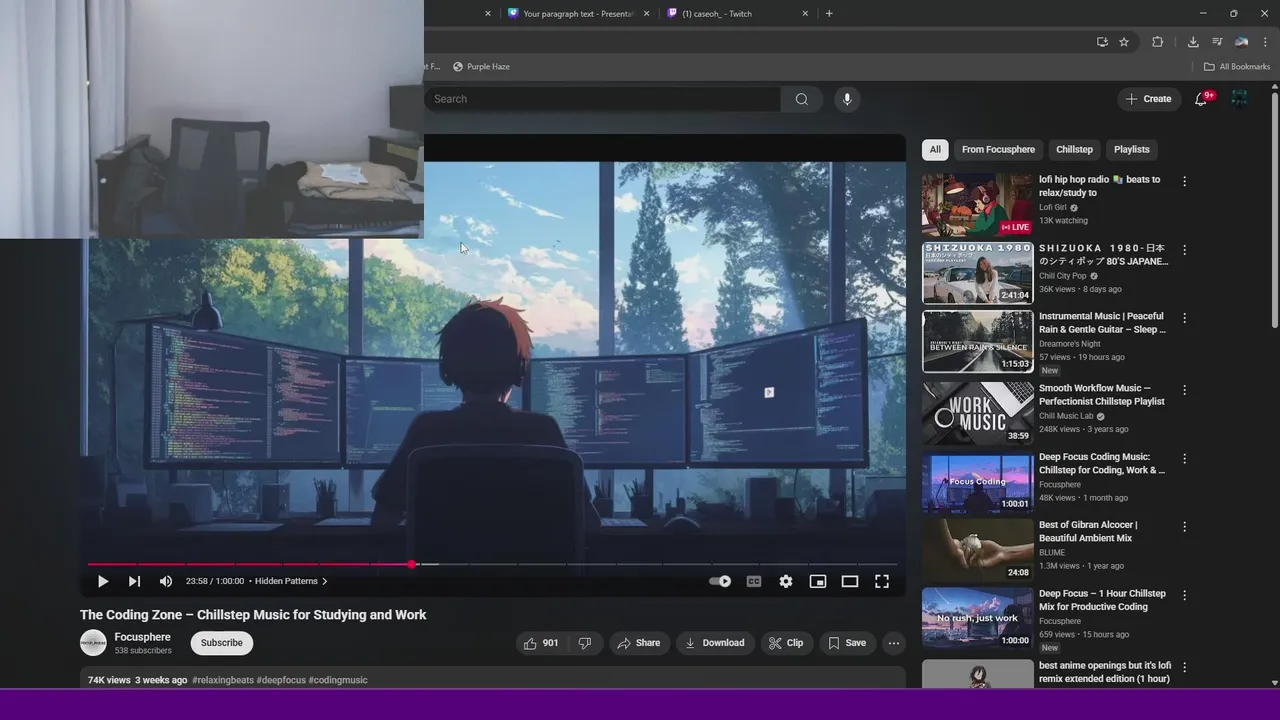The image size is (1280, 720).
Task: Open Chrome three-dot menu
Action: coord(1266,42)
